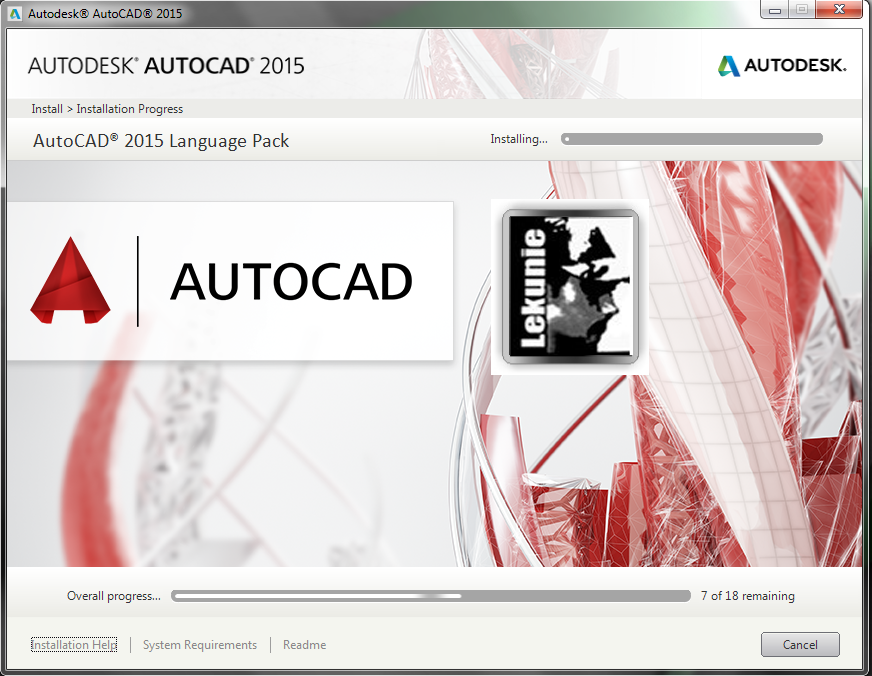872x676 pixels.
Task: Click the 'Installing...' status label
Action: 519,139
